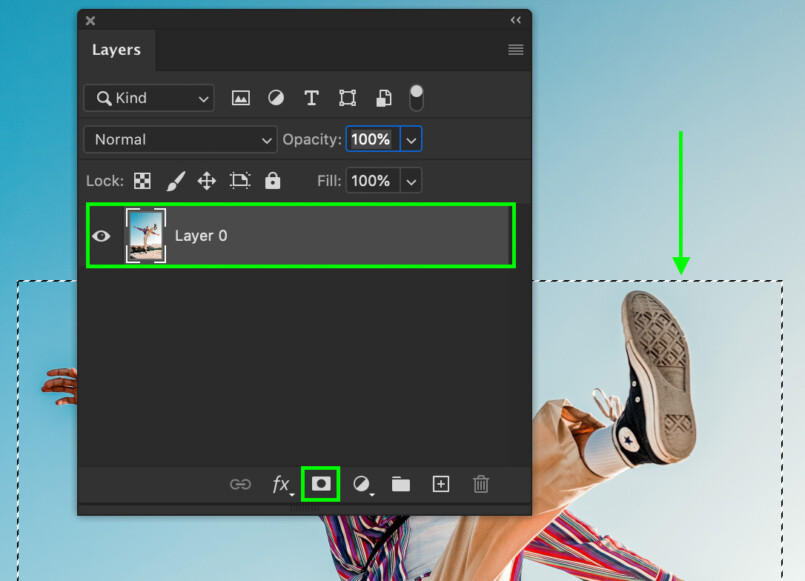Delete the selected layer
The image size is (805, 581).
[x=480, y=484]
